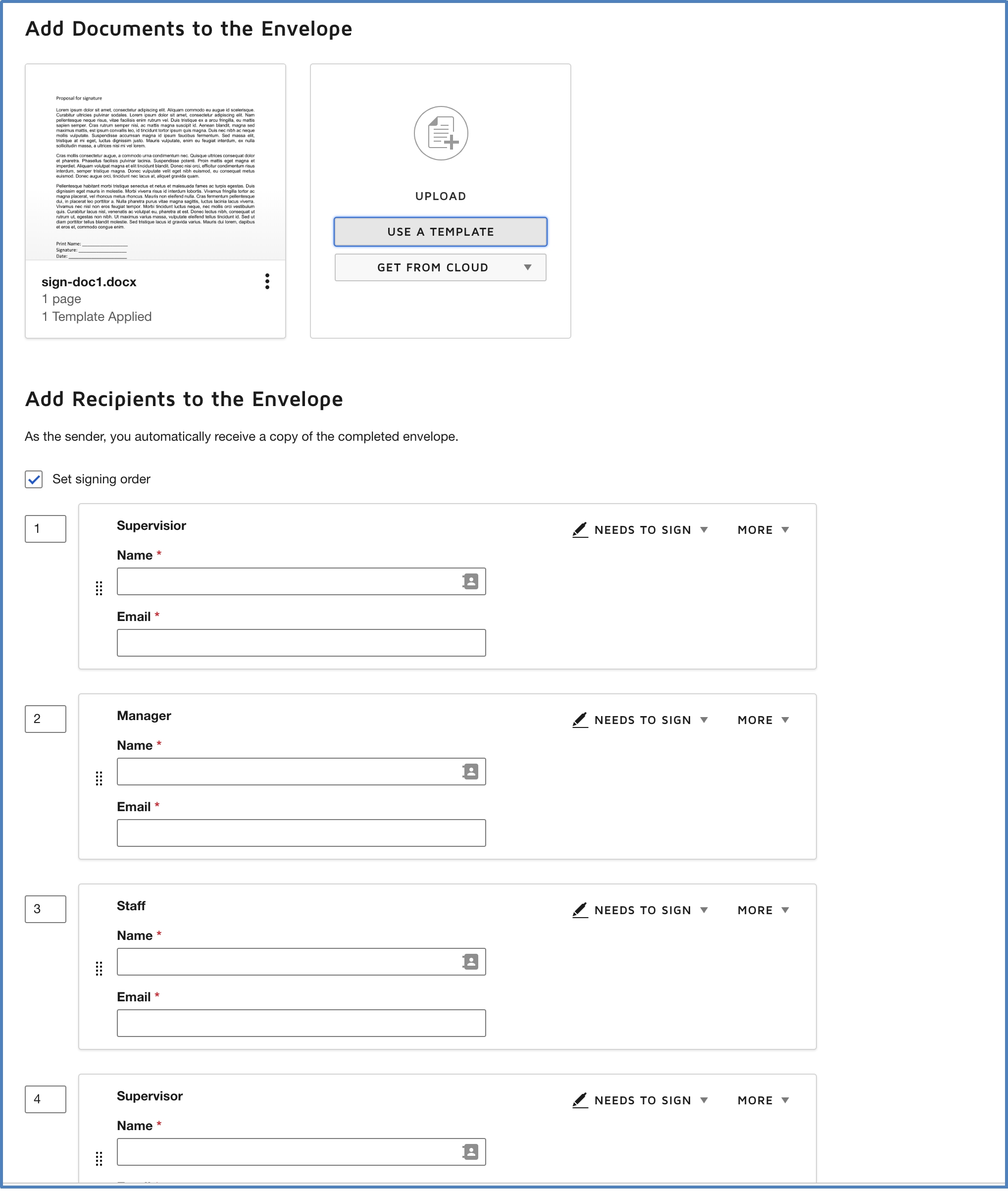Click the pen icon for Manager
The width and height of the screenshot is (1008, 1191).
coord(580,720)
